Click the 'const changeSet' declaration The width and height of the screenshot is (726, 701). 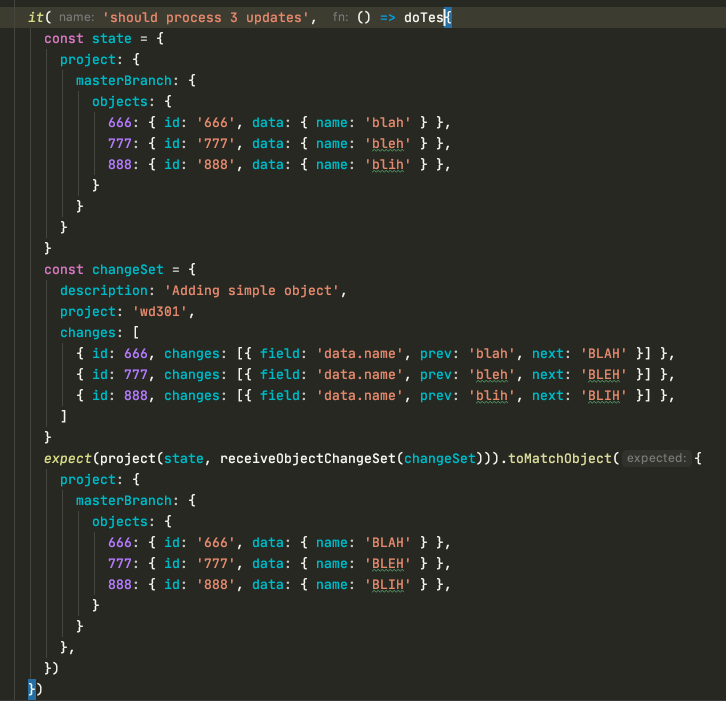click(104, 269)
